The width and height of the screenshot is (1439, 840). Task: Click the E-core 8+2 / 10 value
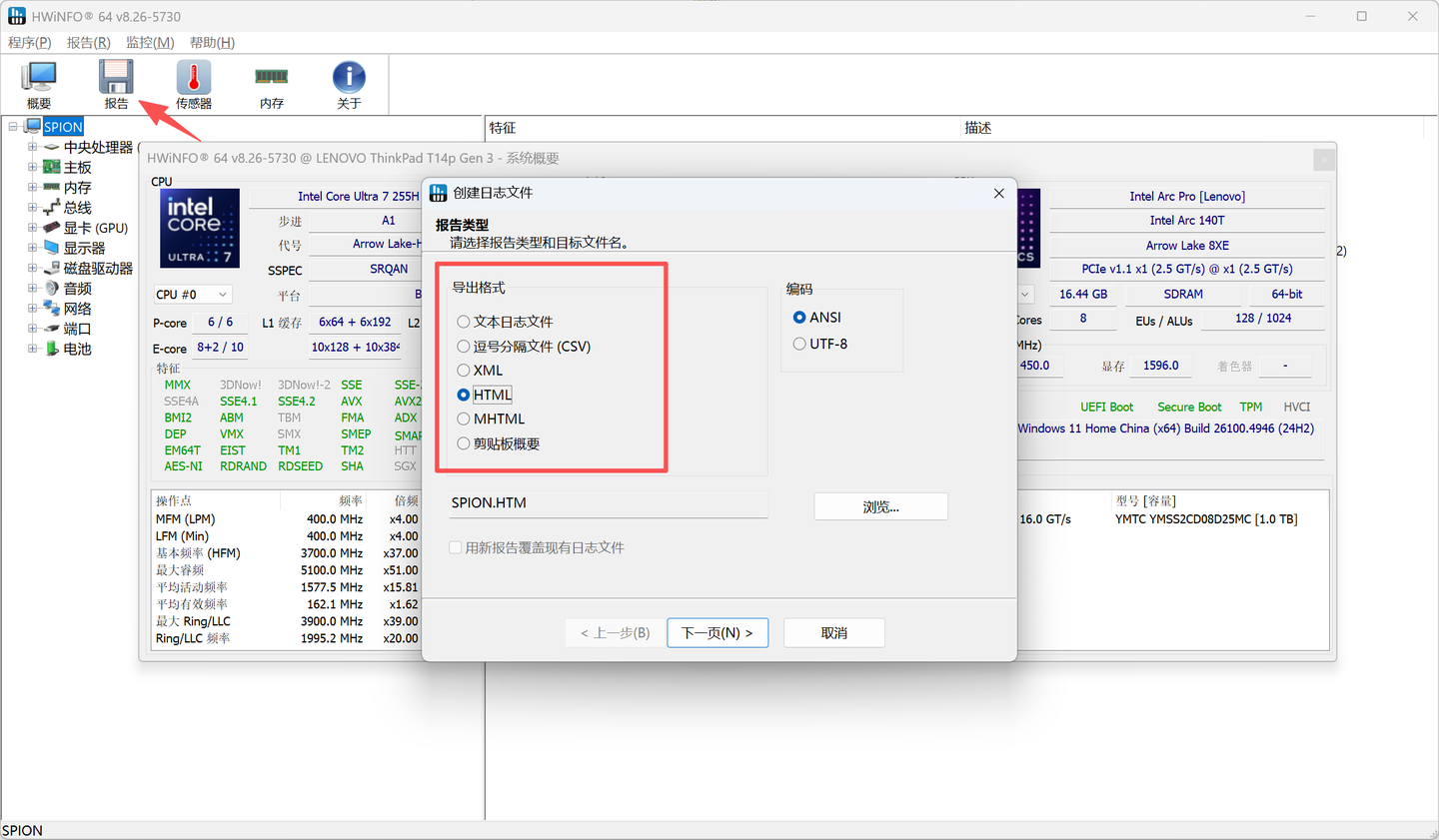click(x=220, y=347)
